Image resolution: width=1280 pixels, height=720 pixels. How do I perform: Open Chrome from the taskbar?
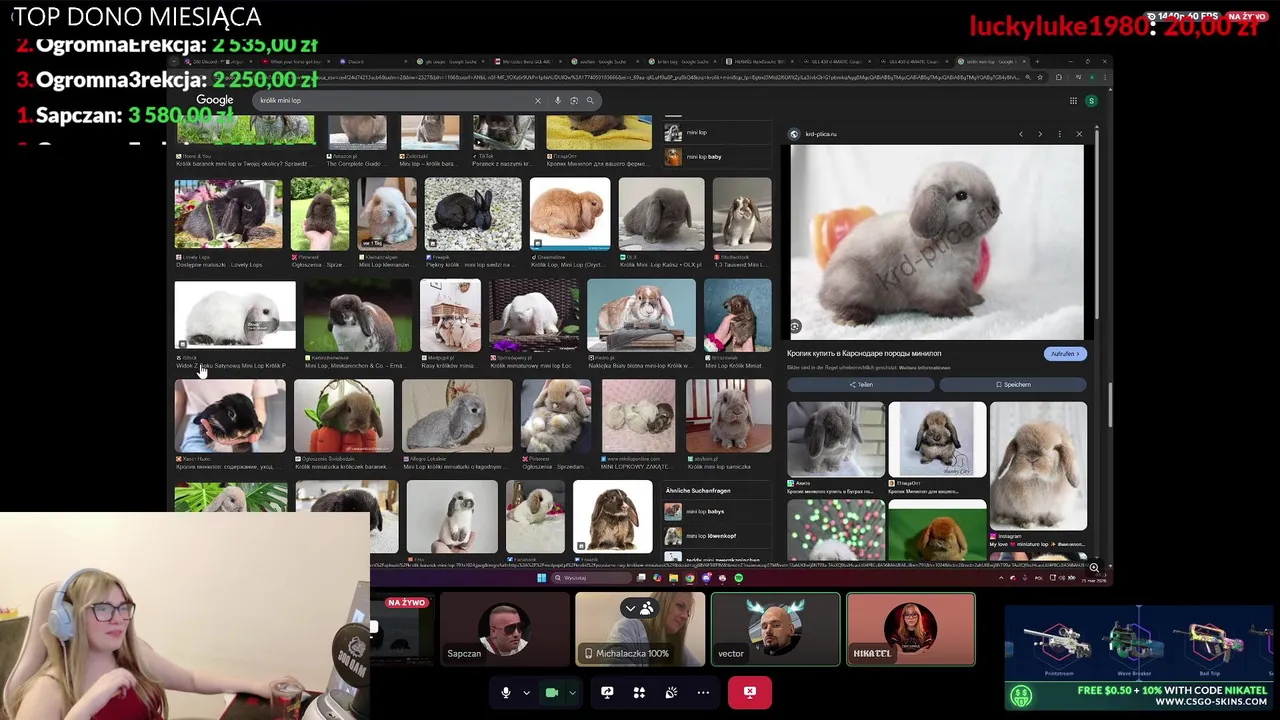click(690, 578)
